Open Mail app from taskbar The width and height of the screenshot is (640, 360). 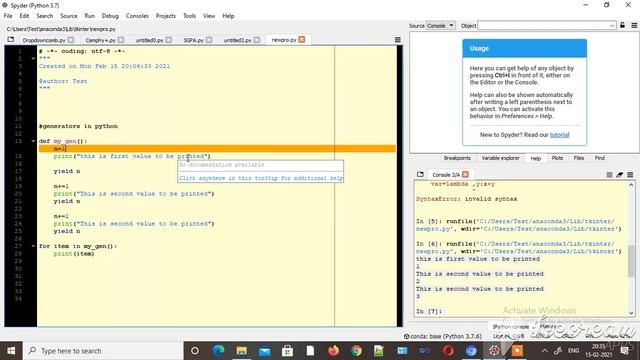[x=264, y=351]
